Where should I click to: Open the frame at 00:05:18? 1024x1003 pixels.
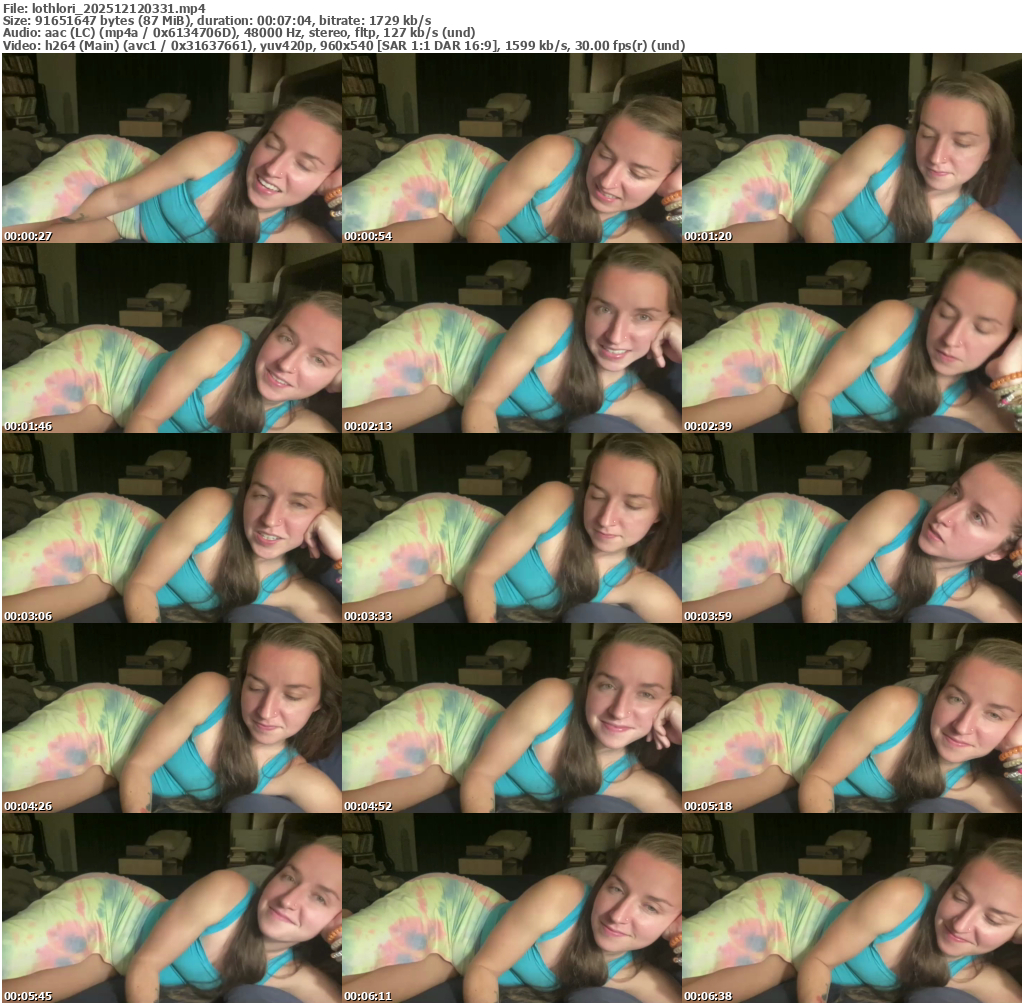coord(852,718)
